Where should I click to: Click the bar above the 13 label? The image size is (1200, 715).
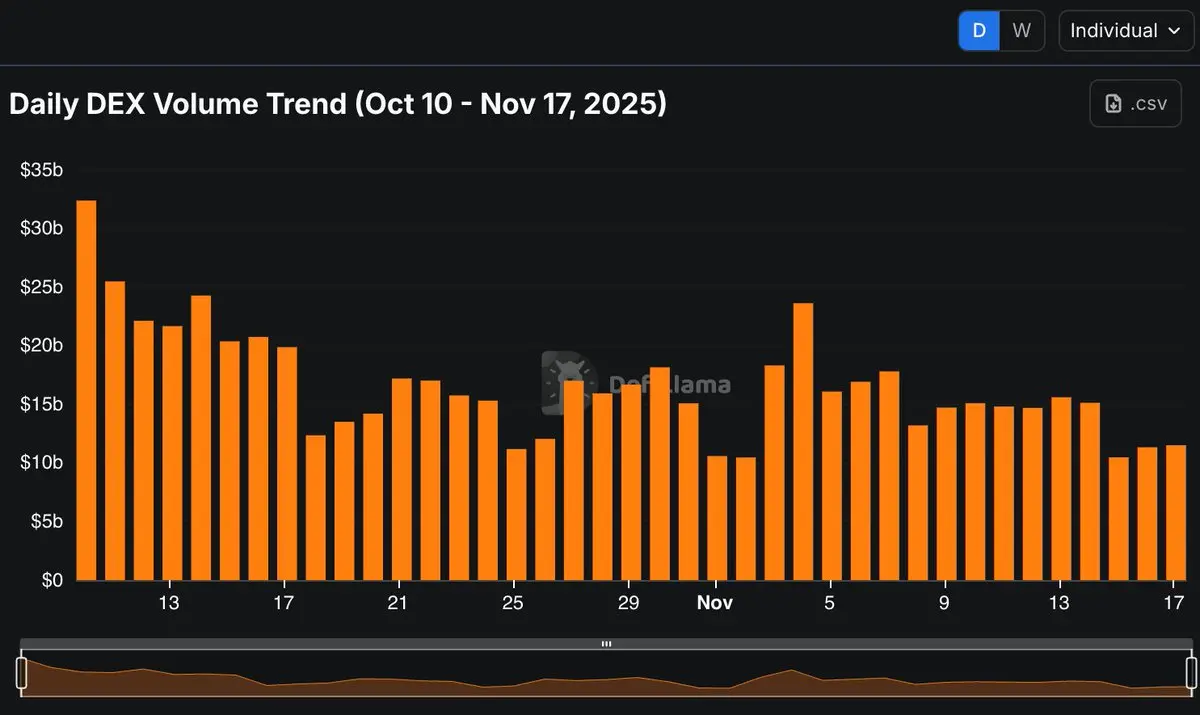click(x=172, y=453)
